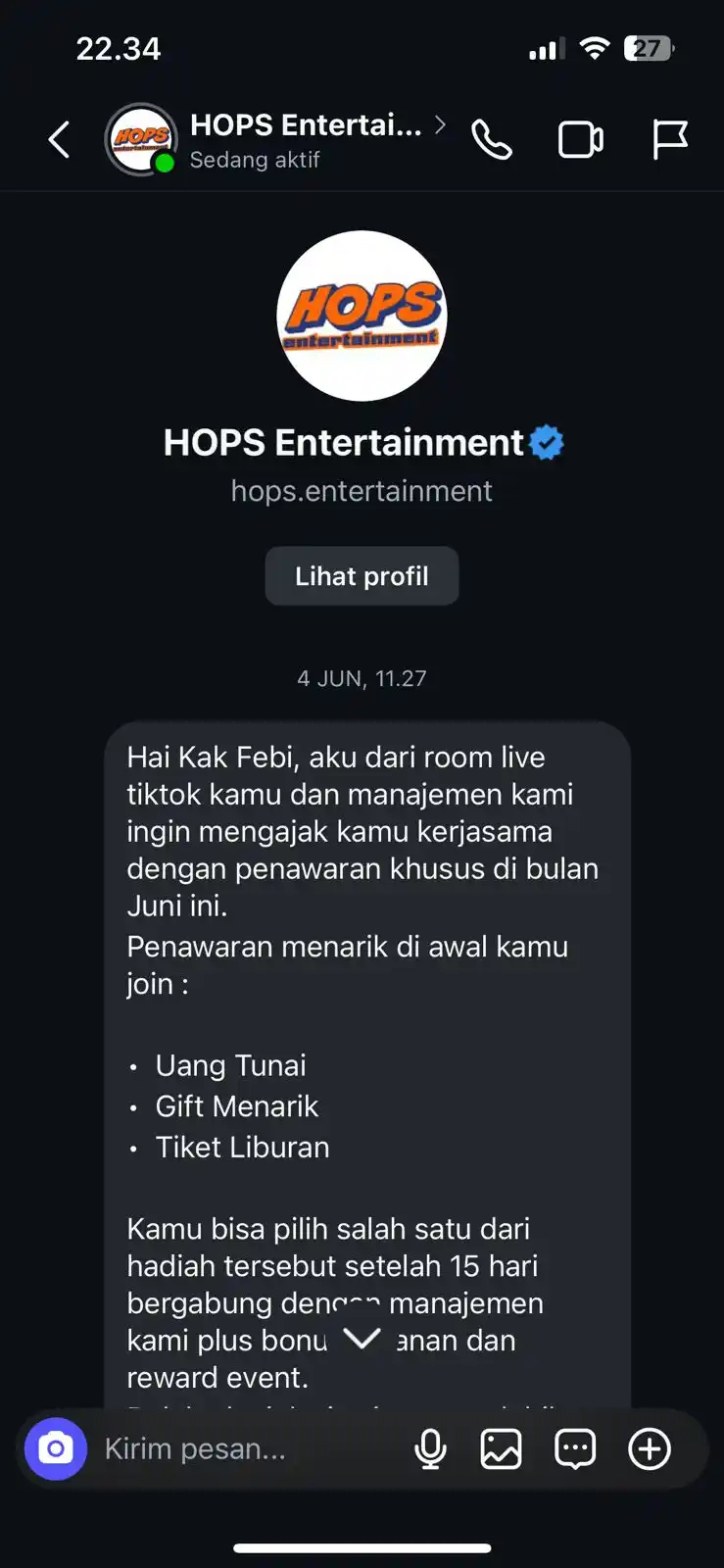Screen dimensions: 724x1568
Task: Tap the hops.entertainment username
Action: (x=362, y=491)
